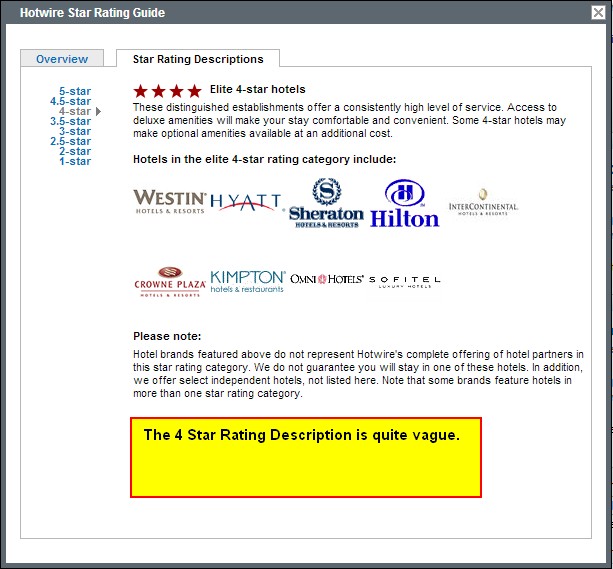
Task: Select the 4-star entry in the list
Action: click(75, 111)
